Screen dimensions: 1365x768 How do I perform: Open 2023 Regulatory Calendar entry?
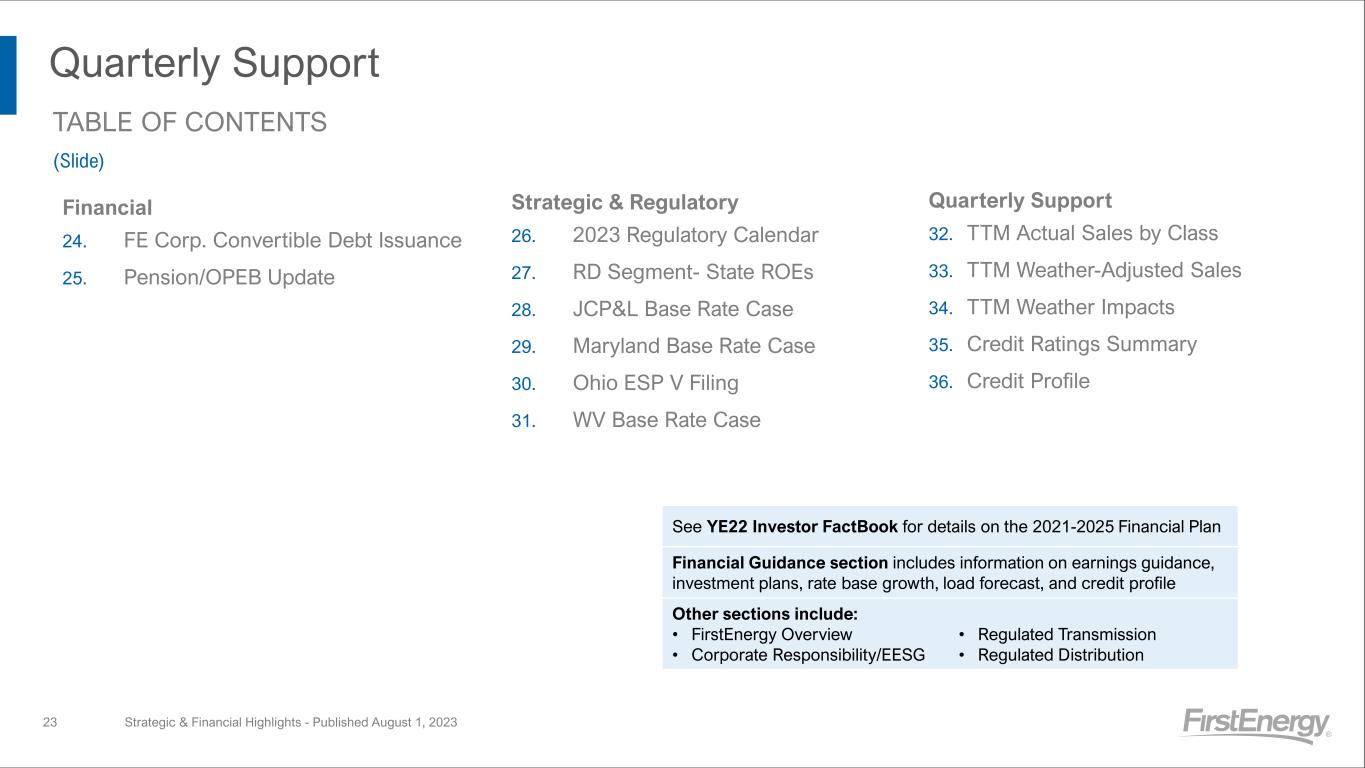pos(695,236)
